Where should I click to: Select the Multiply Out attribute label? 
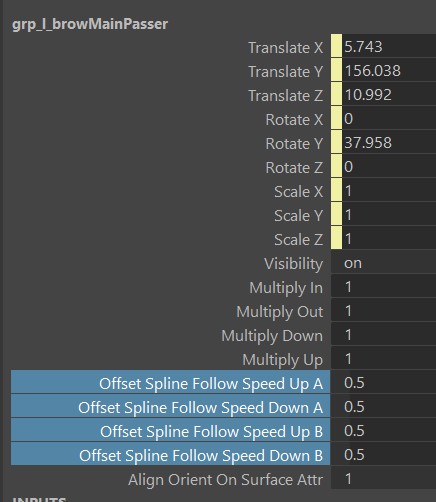(279, 312)
